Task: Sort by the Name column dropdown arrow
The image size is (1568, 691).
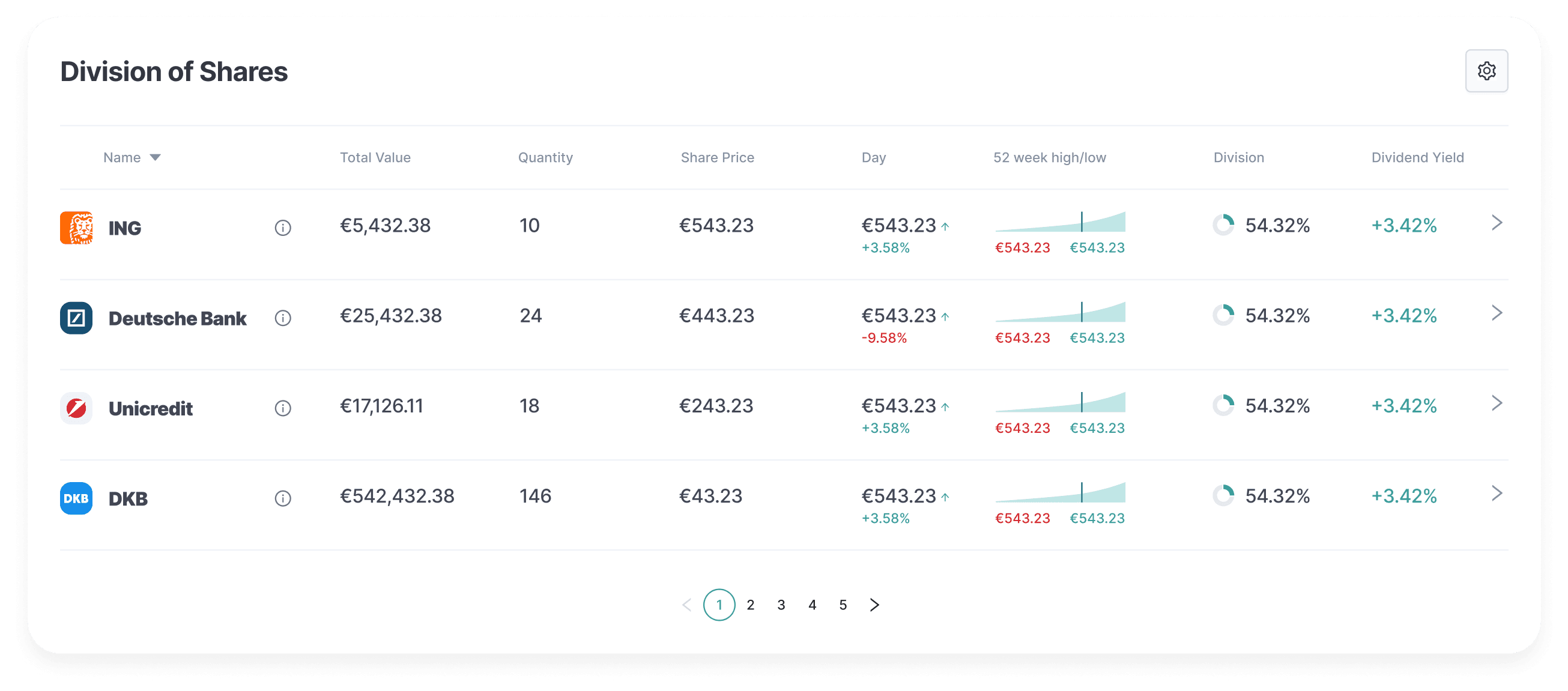Action: (155, 157)
